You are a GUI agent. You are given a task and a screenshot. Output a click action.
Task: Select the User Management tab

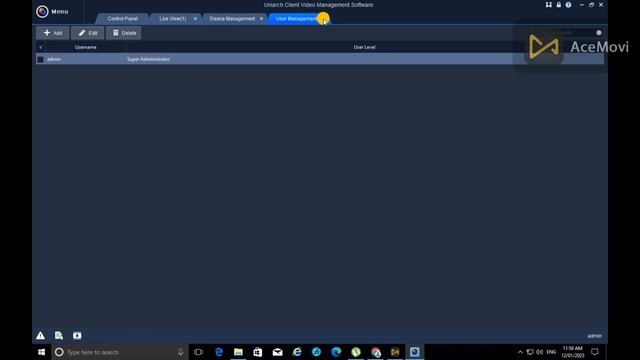pos(296,19)
